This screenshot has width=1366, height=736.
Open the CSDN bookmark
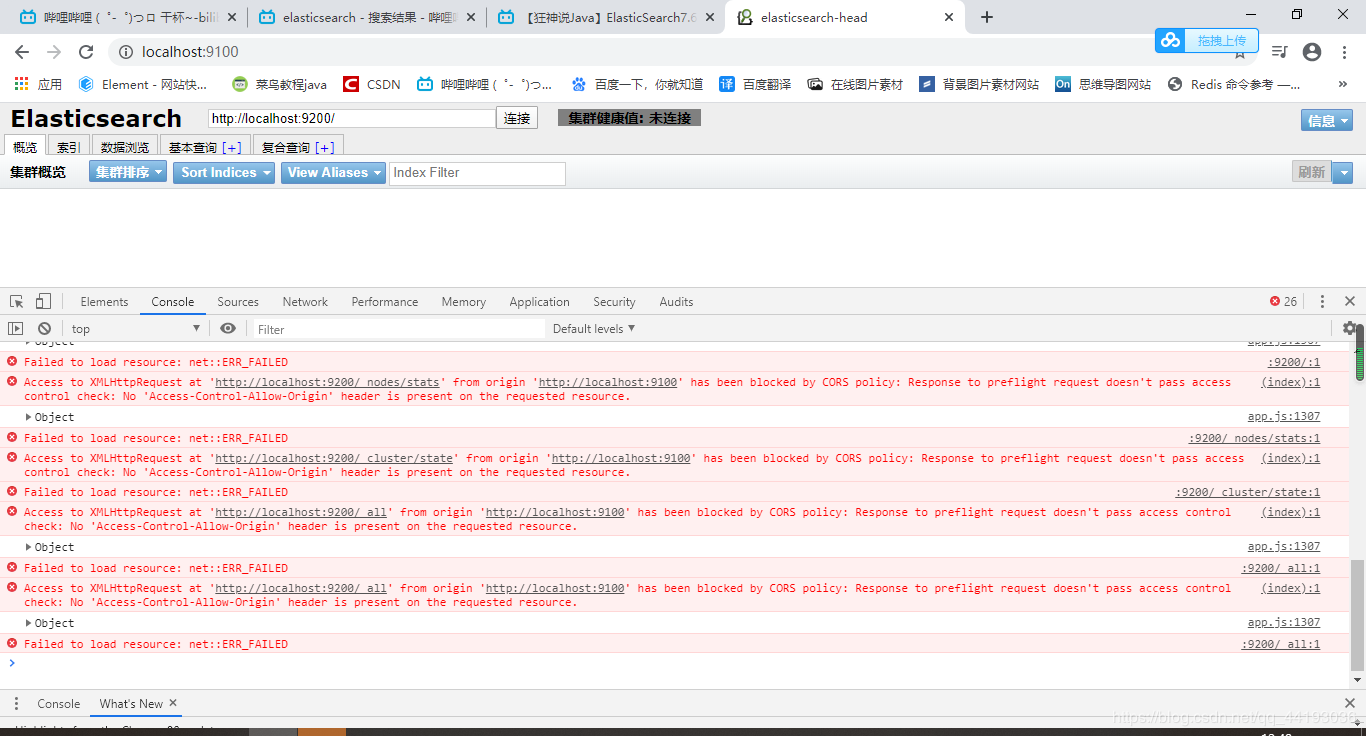coord(372,85)
